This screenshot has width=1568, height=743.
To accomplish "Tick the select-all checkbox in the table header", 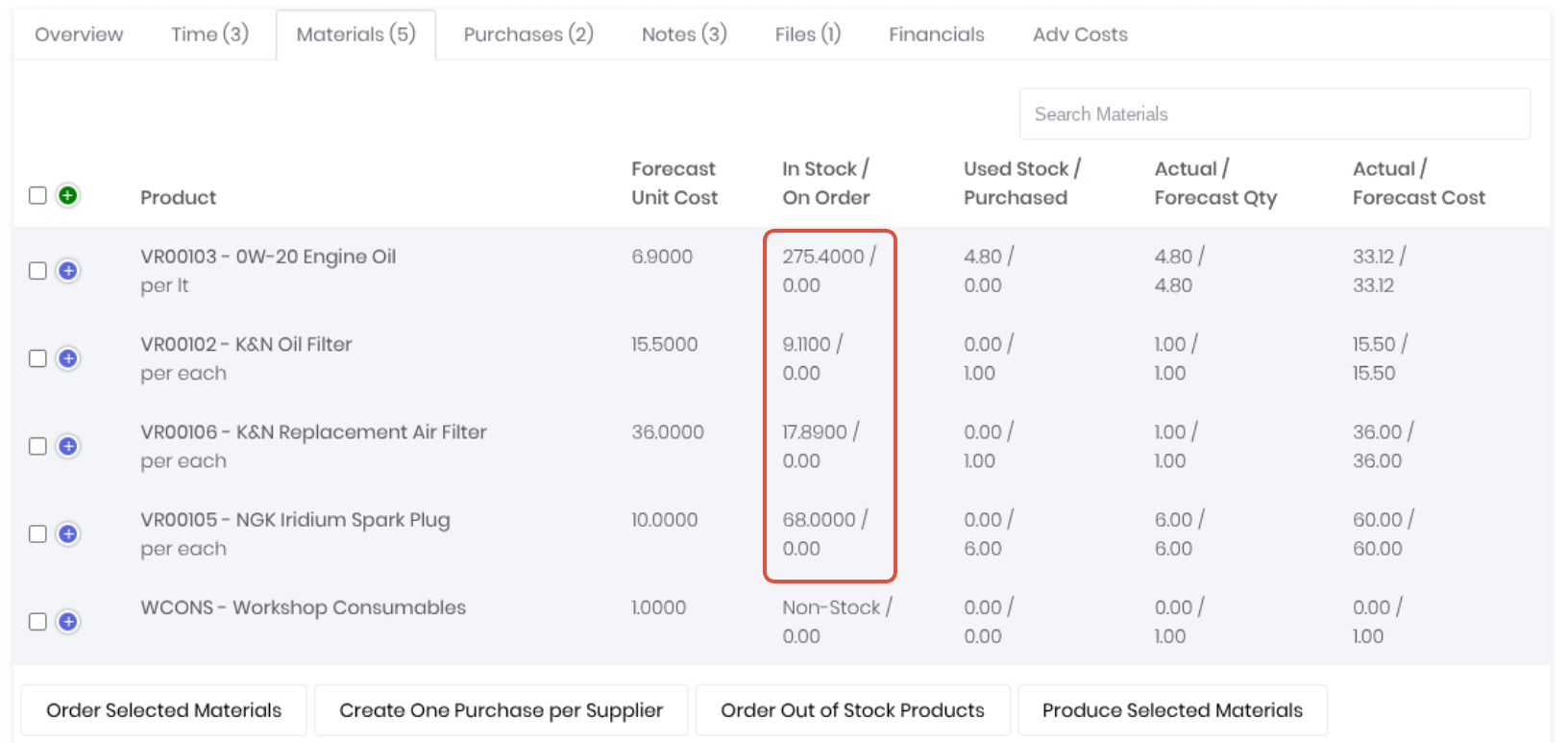I will (37, 195).
